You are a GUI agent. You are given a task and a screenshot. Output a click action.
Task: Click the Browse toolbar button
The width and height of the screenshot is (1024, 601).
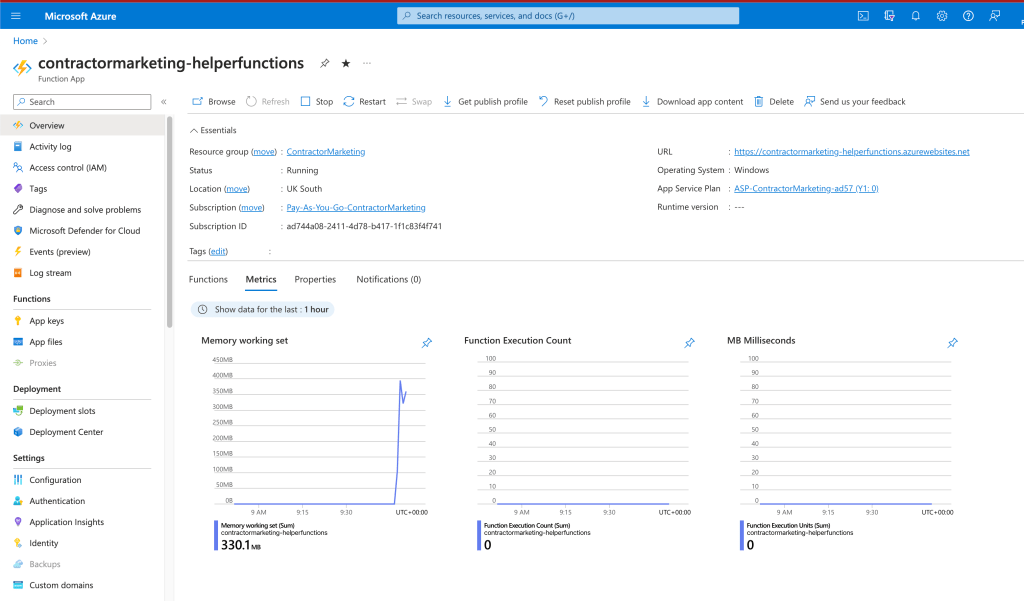pyautogui.click(x=214, y=101)
